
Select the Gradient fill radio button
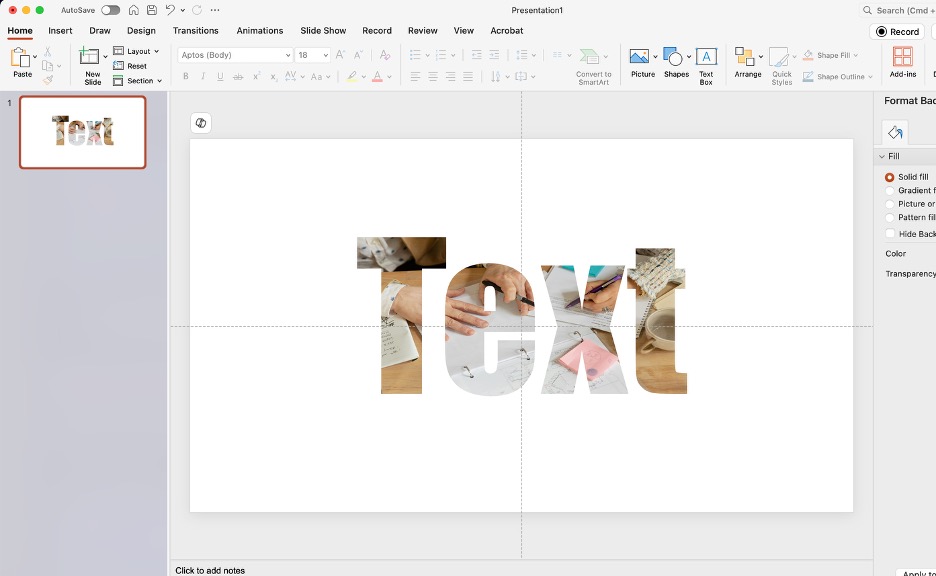890,190
